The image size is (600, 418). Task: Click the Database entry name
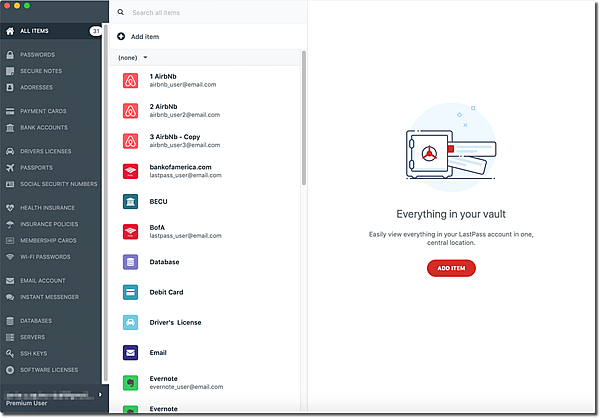[164, 262]
